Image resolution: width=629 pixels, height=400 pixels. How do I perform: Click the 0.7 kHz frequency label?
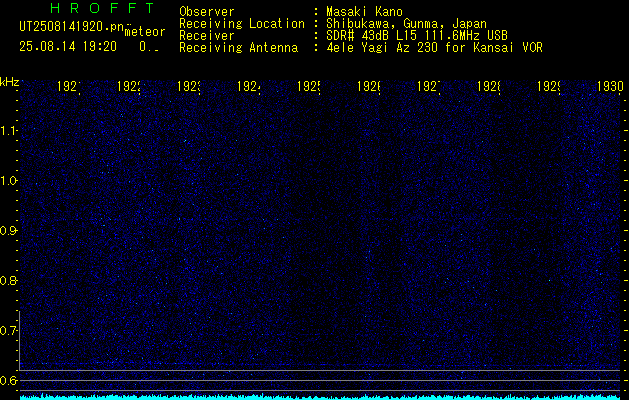(9, 330)
